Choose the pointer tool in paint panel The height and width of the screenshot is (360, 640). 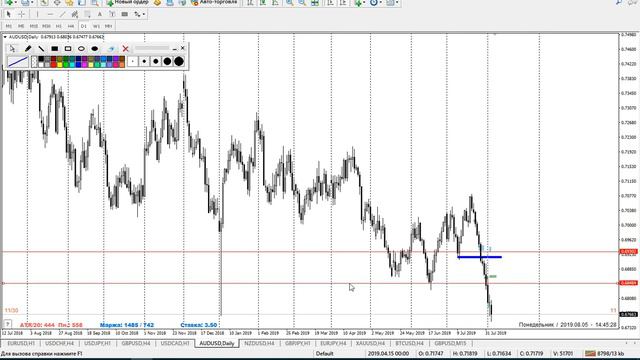click(x=12, y=49)
